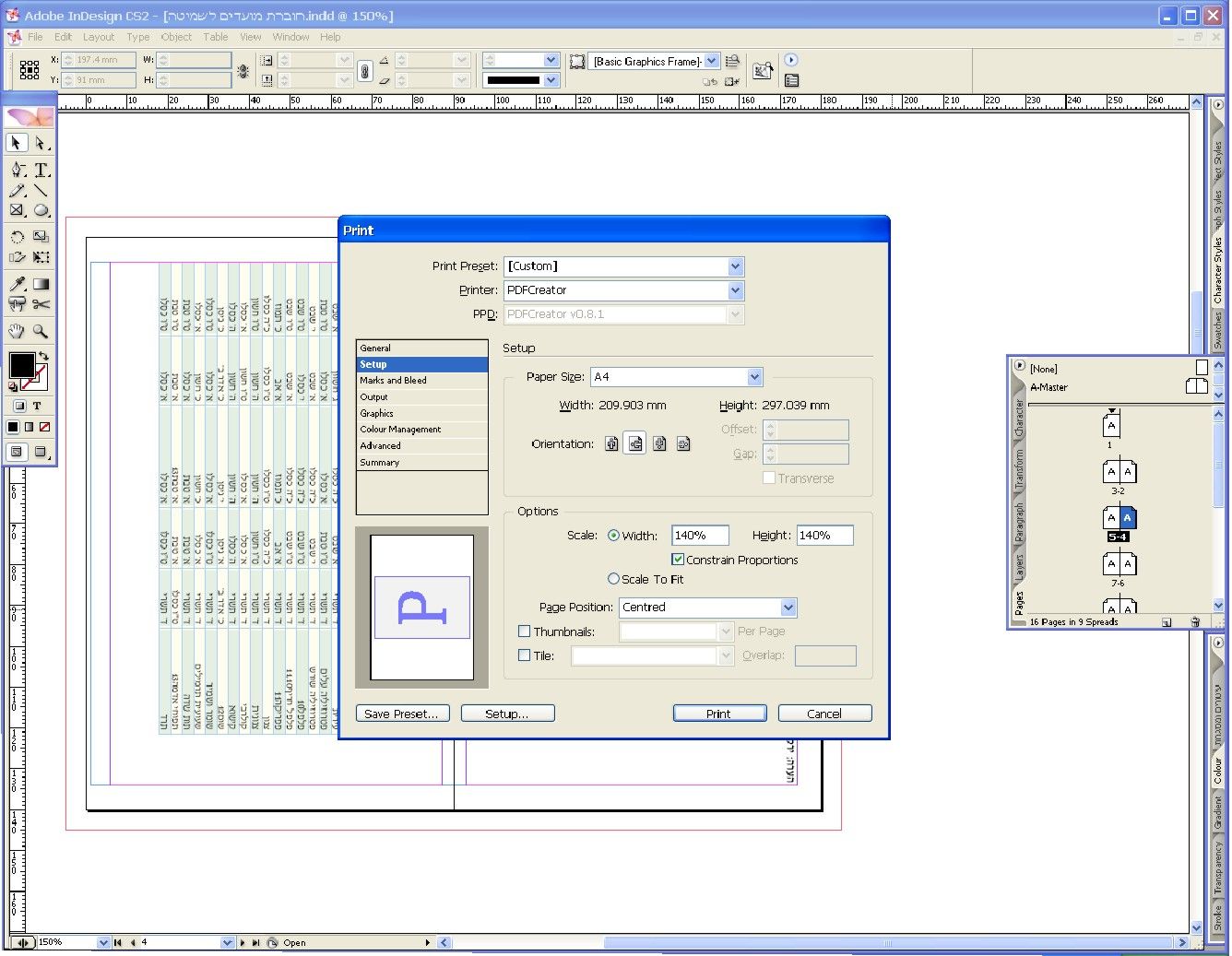Pick the Zoom magnifier tool
The image size is (1232, 956).
[x=41, y=331]
